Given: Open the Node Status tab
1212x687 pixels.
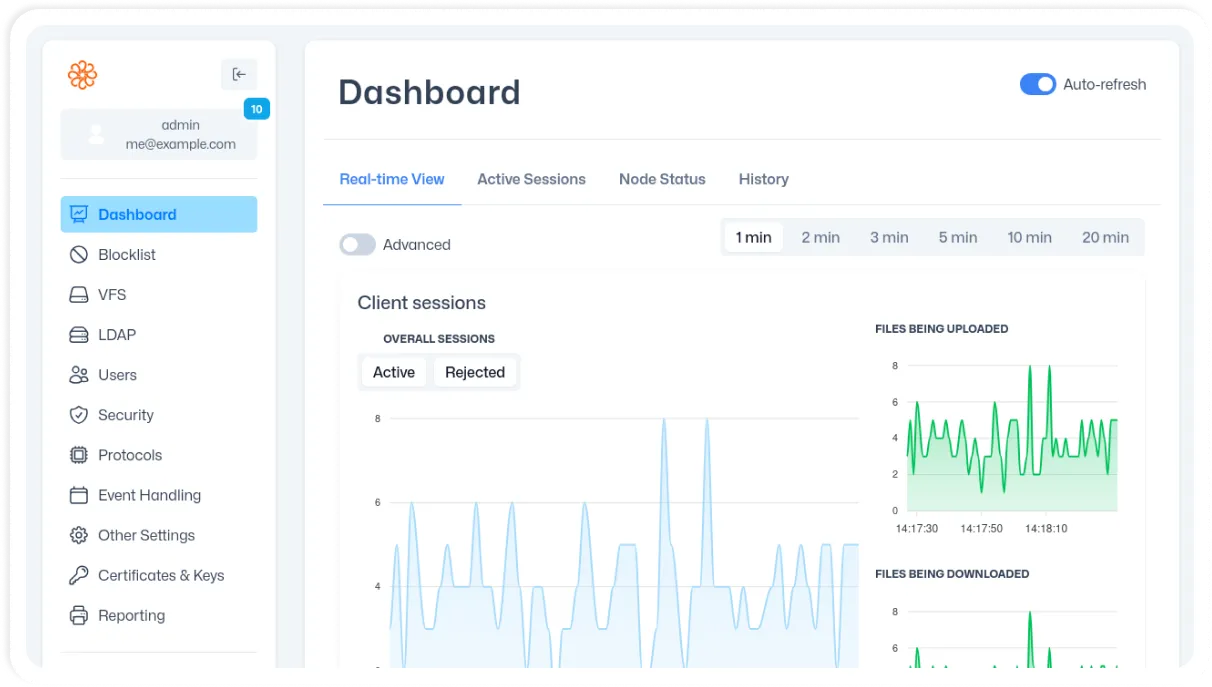Looking at the screenshot, I should click(x=662, y=179).
